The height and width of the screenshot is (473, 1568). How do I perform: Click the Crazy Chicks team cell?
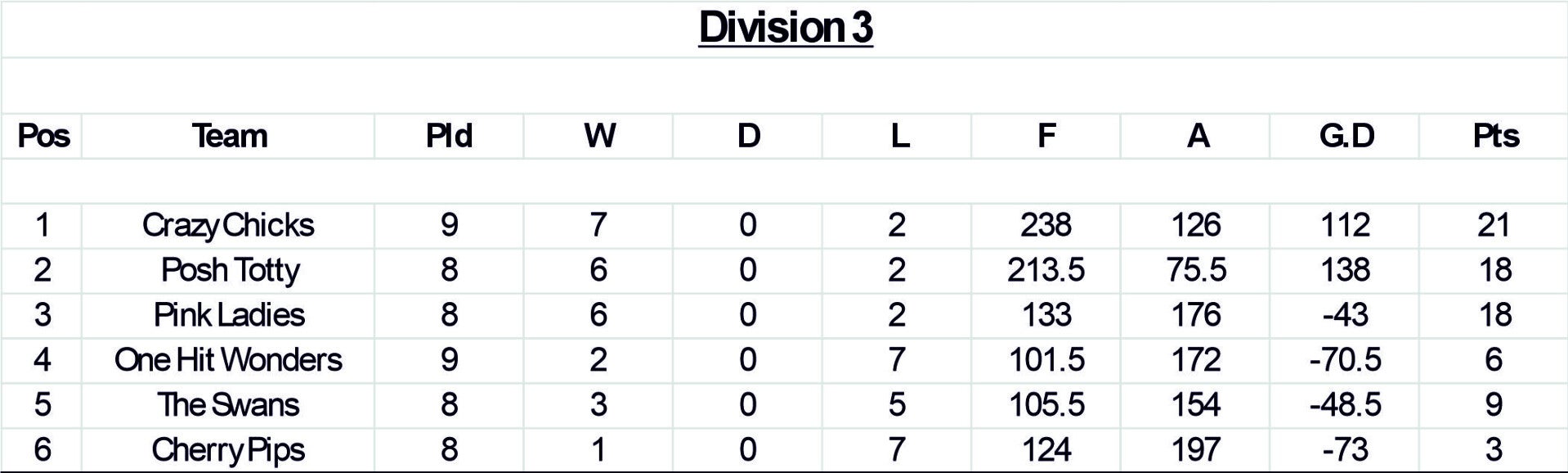228,225
